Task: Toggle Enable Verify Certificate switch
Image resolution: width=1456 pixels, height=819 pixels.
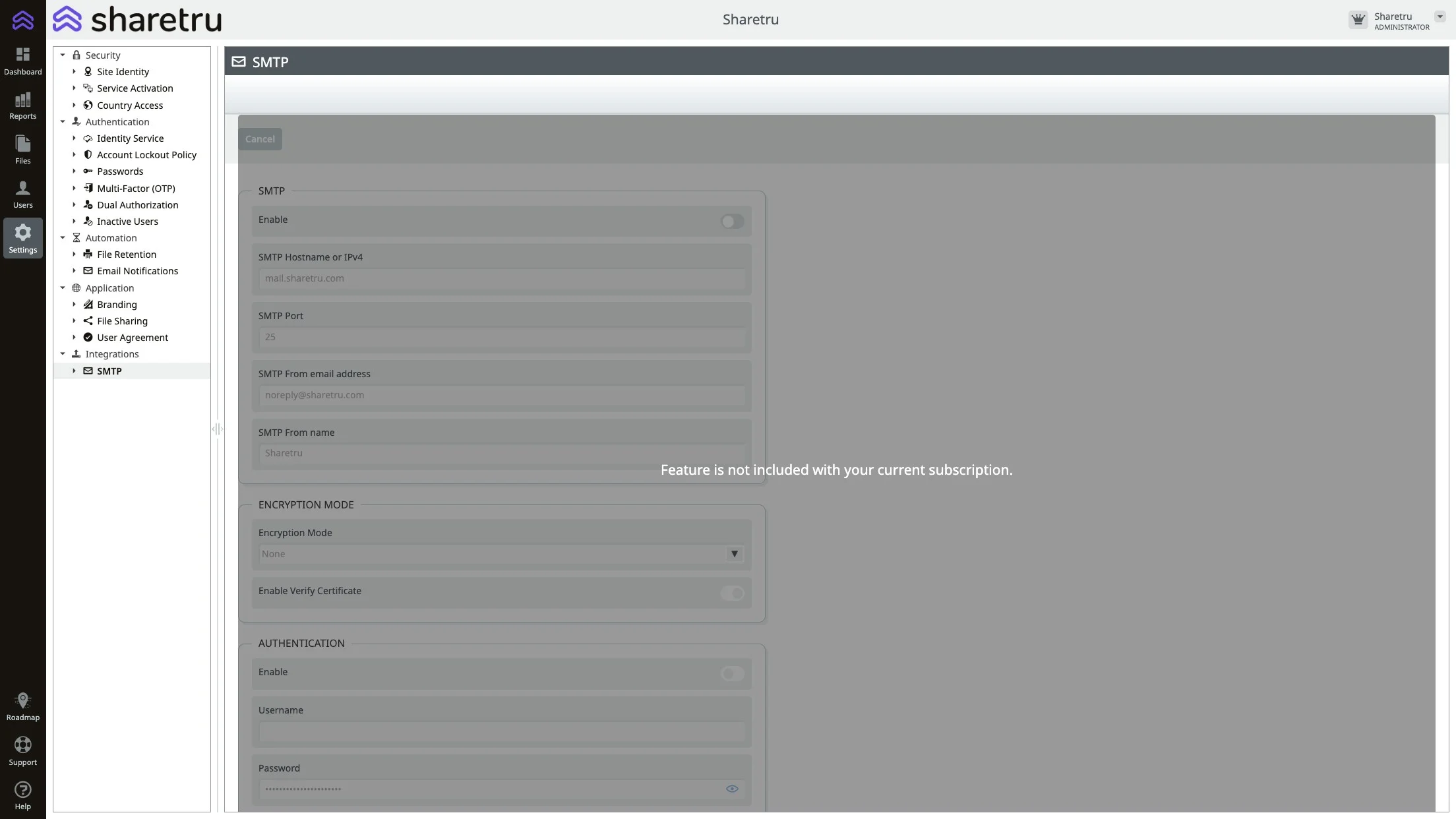Action: tap(732, 593)
